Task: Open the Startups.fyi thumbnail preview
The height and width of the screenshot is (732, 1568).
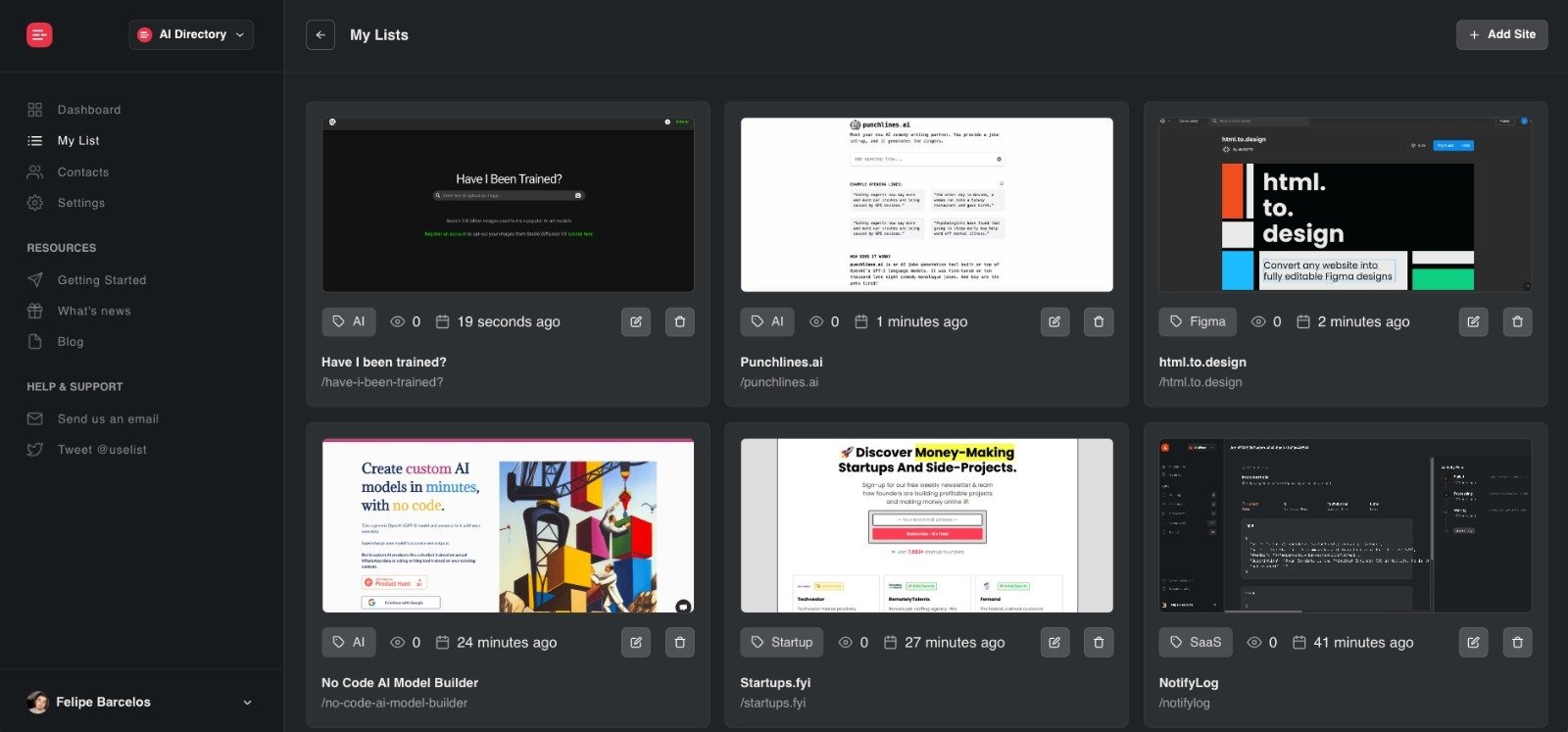Action: (927, 526)
